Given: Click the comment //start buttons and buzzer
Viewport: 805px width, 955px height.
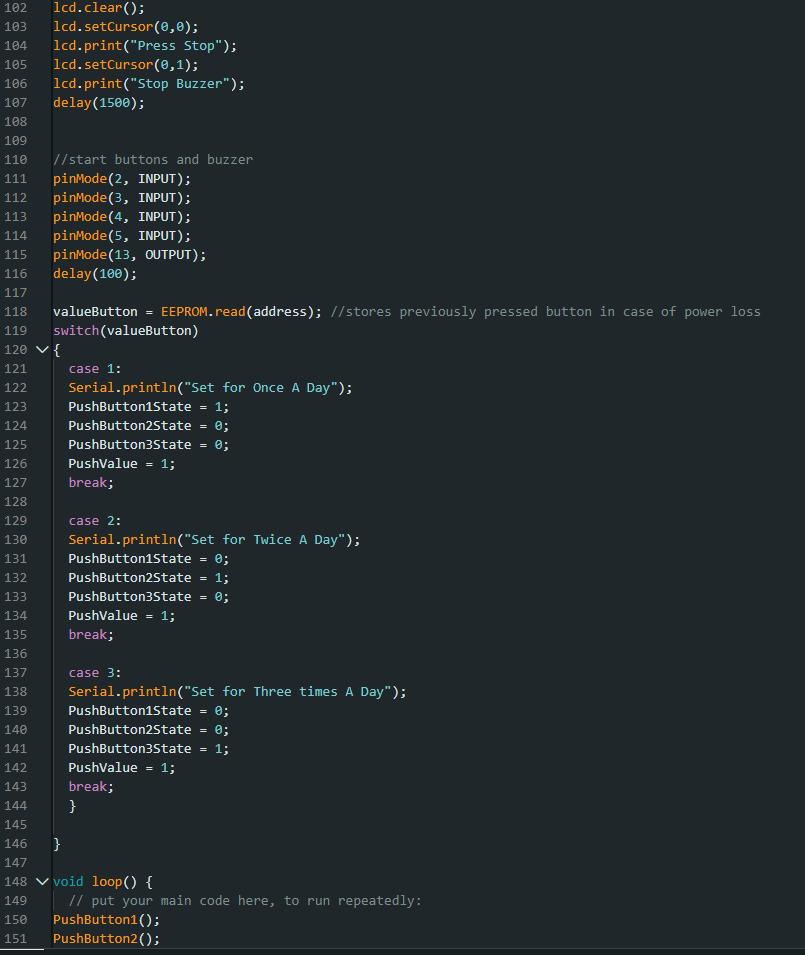Looking at the screenshot, I should [153, 160].
